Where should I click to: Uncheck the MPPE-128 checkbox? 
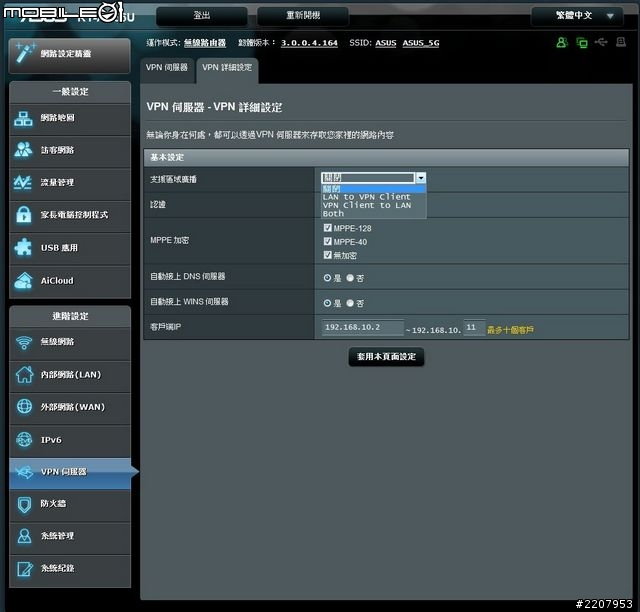pos(328,228)
